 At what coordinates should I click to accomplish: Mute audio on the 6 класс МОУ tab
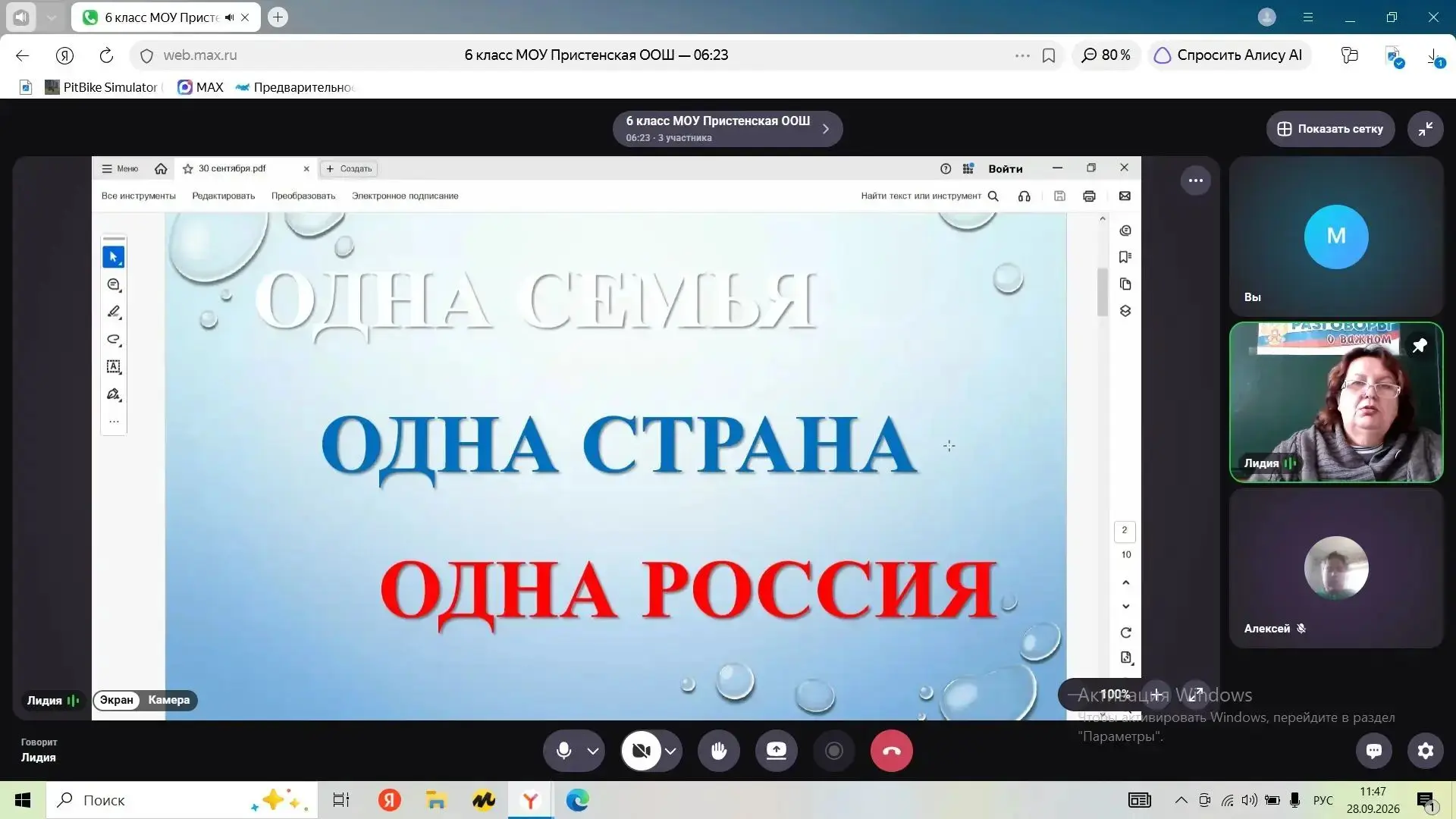pyautogui.click(x=229, y=17)
